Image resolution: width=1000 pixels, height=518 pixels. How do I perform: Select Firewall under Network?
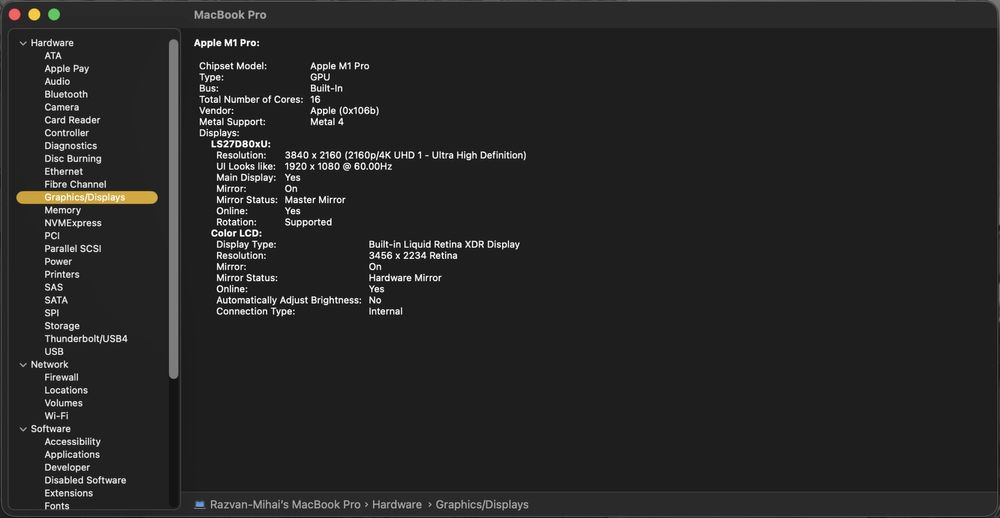[61, 378]
